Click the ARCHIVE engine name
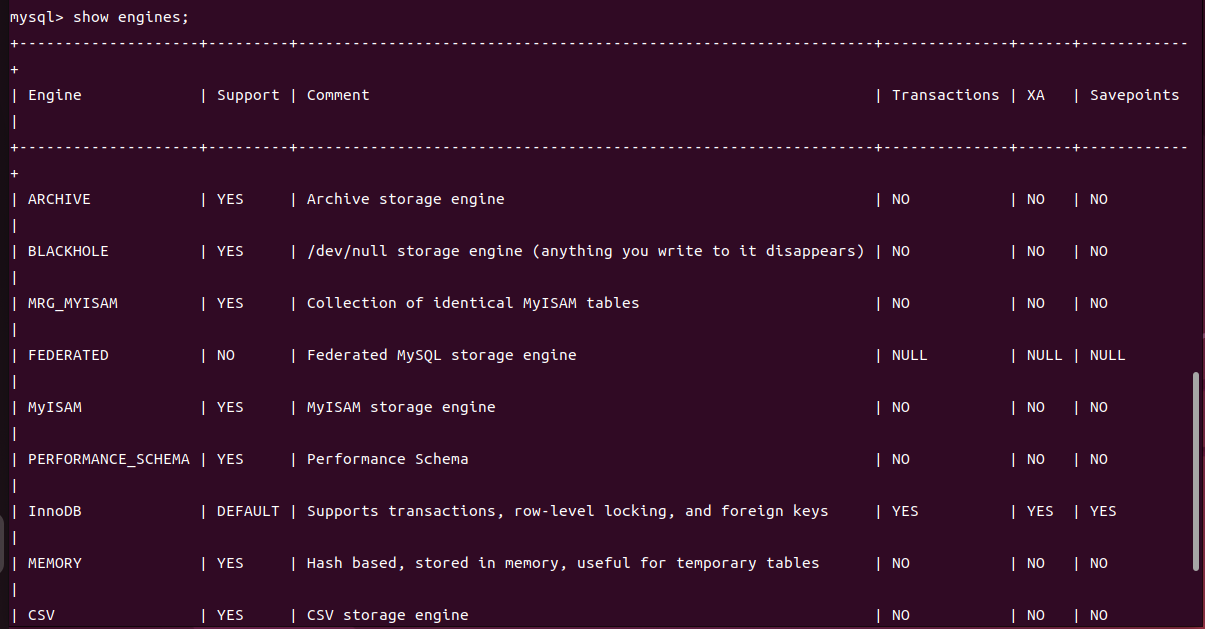The image size is (1205, 629). tap(59, 199)
